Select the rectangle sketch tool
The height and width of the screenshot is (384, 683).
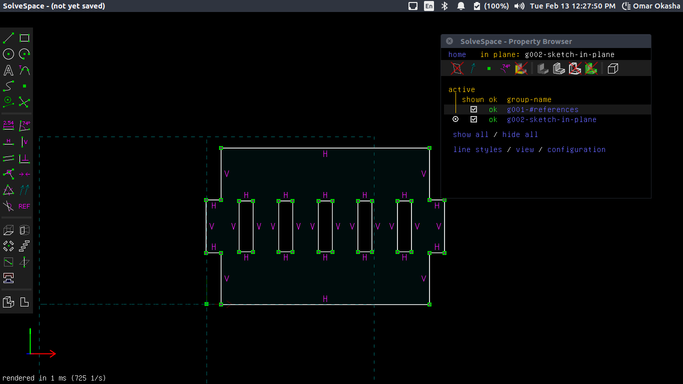click(x=24, y=38)
